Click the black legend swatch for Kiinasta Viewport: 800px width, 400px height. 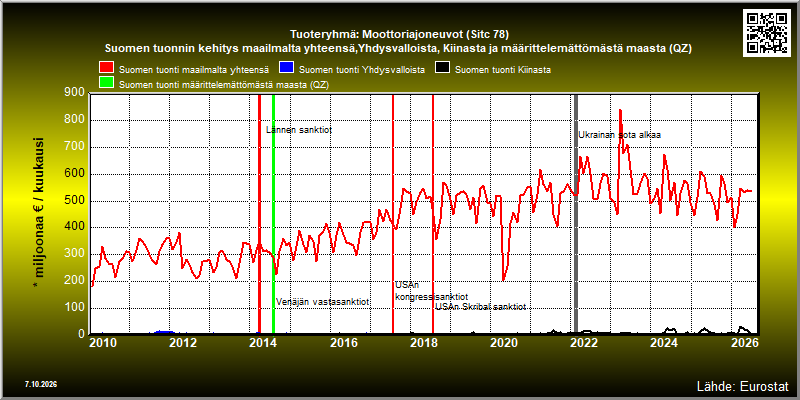click(x=442, y=68)
